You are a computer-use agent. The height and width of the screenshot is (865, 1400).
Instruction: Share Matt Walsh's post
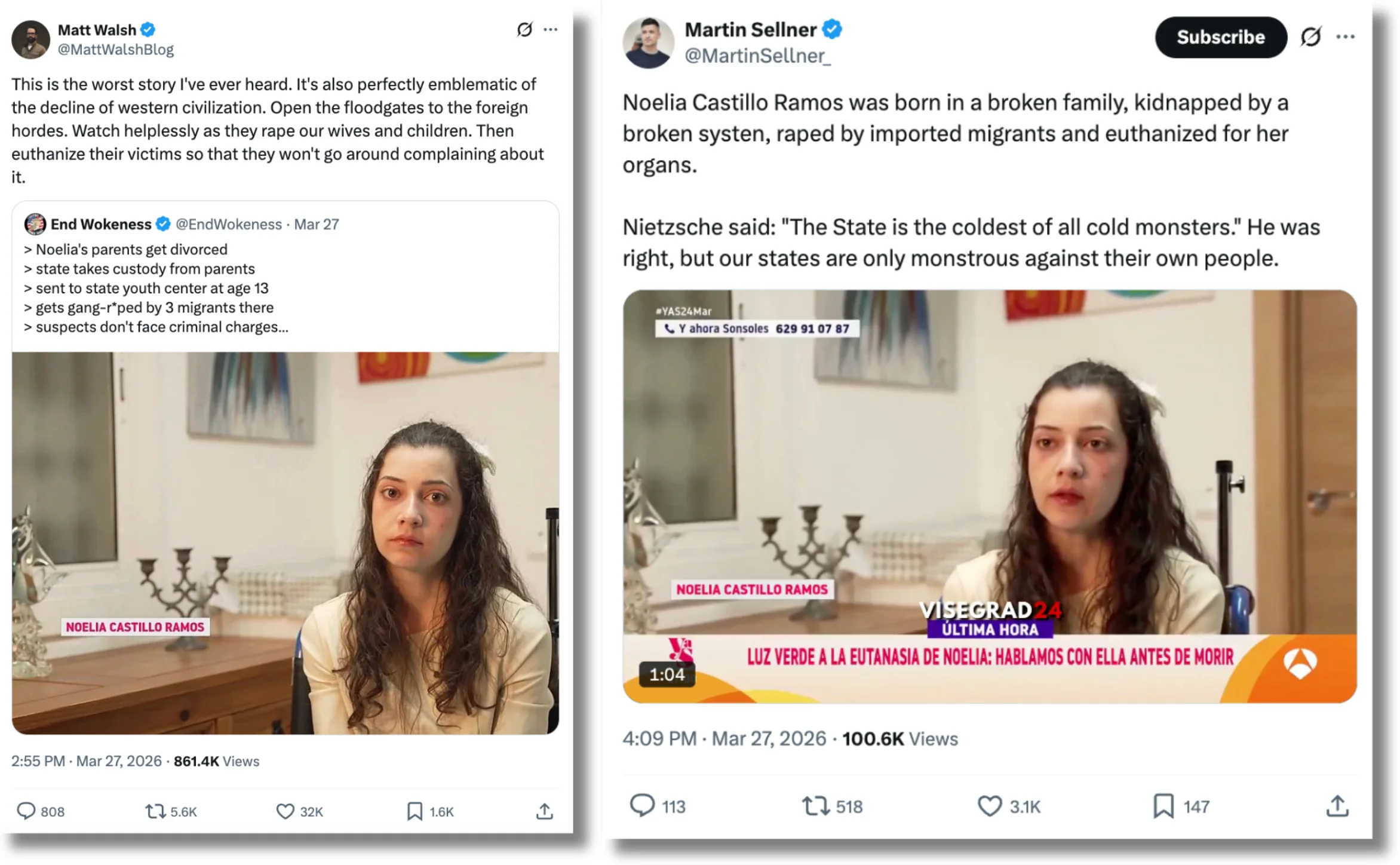coord(544,811)
